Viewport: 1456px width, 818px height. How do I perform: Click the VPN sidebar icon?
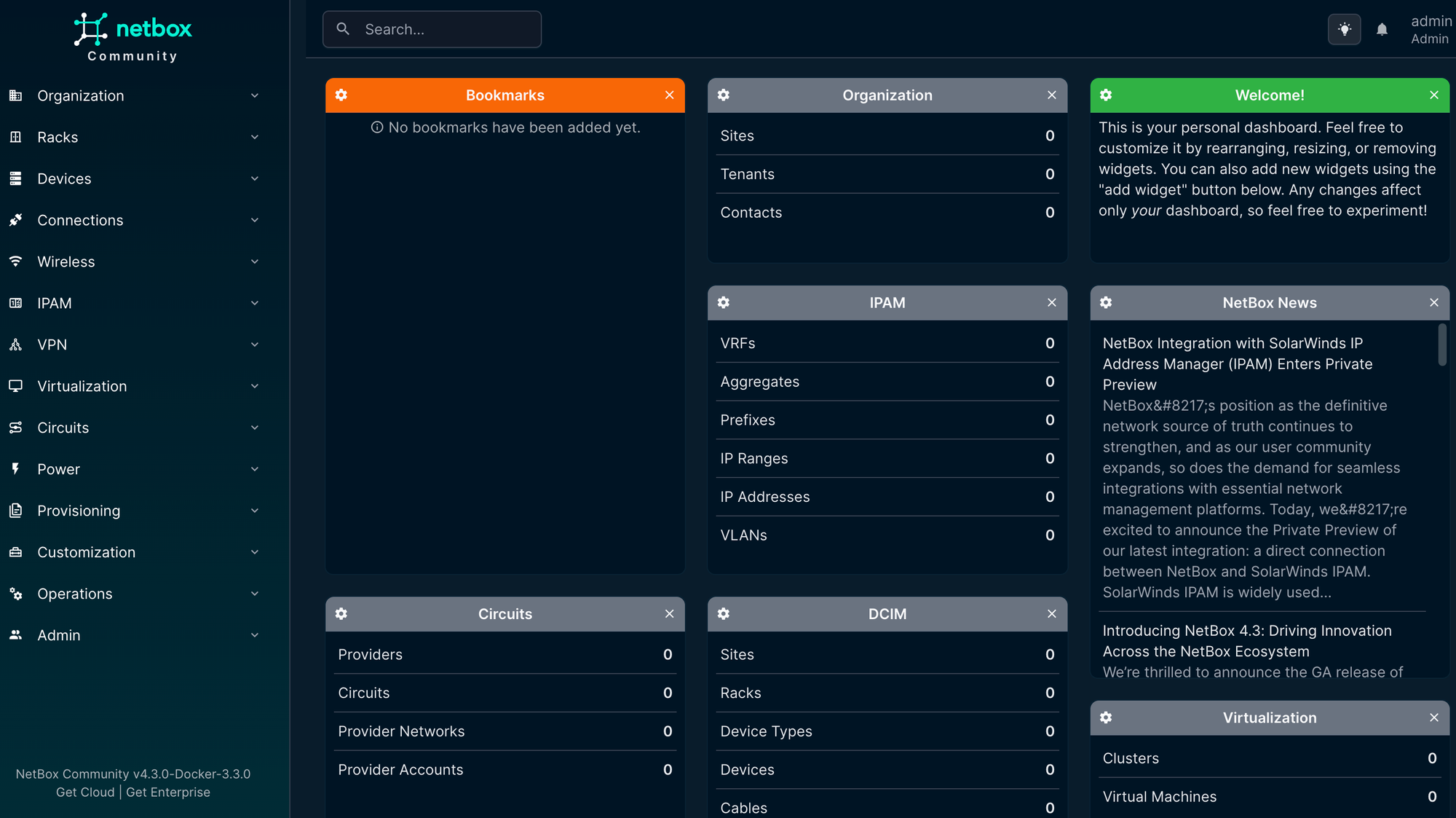coord(15,345)
